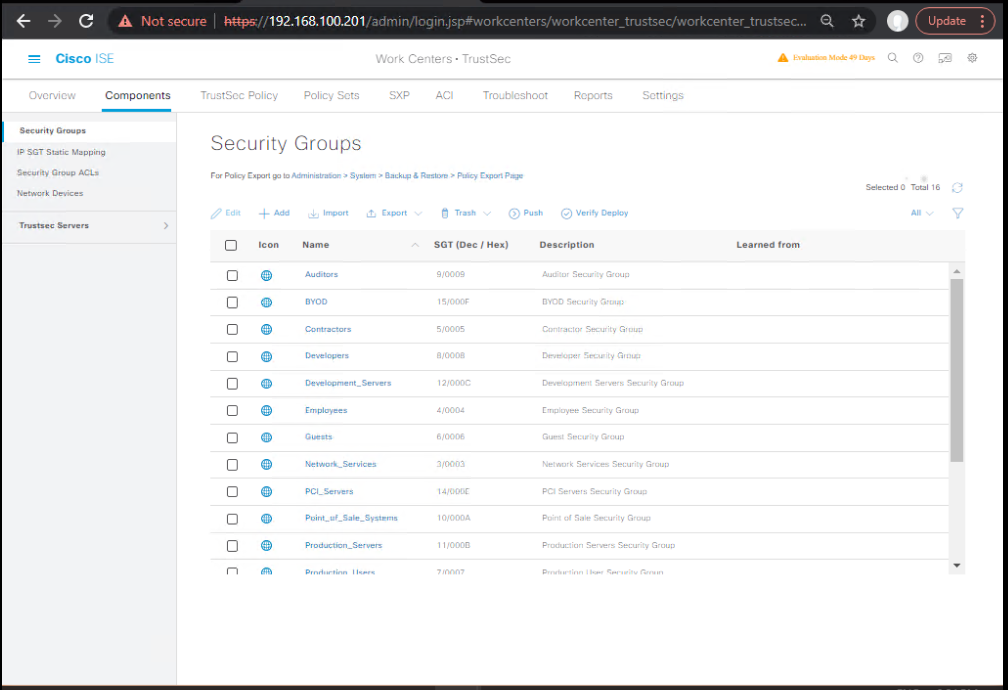1008x690 pixels.
Task: Click the table scroll up arrow
Action: 957,271
